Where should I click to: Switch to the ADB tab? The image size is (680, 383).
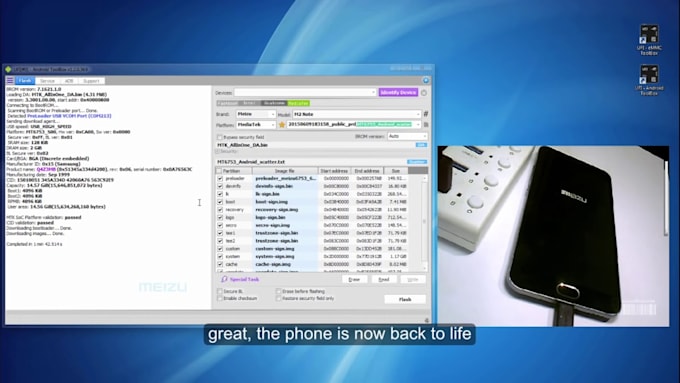pos(69,81)
